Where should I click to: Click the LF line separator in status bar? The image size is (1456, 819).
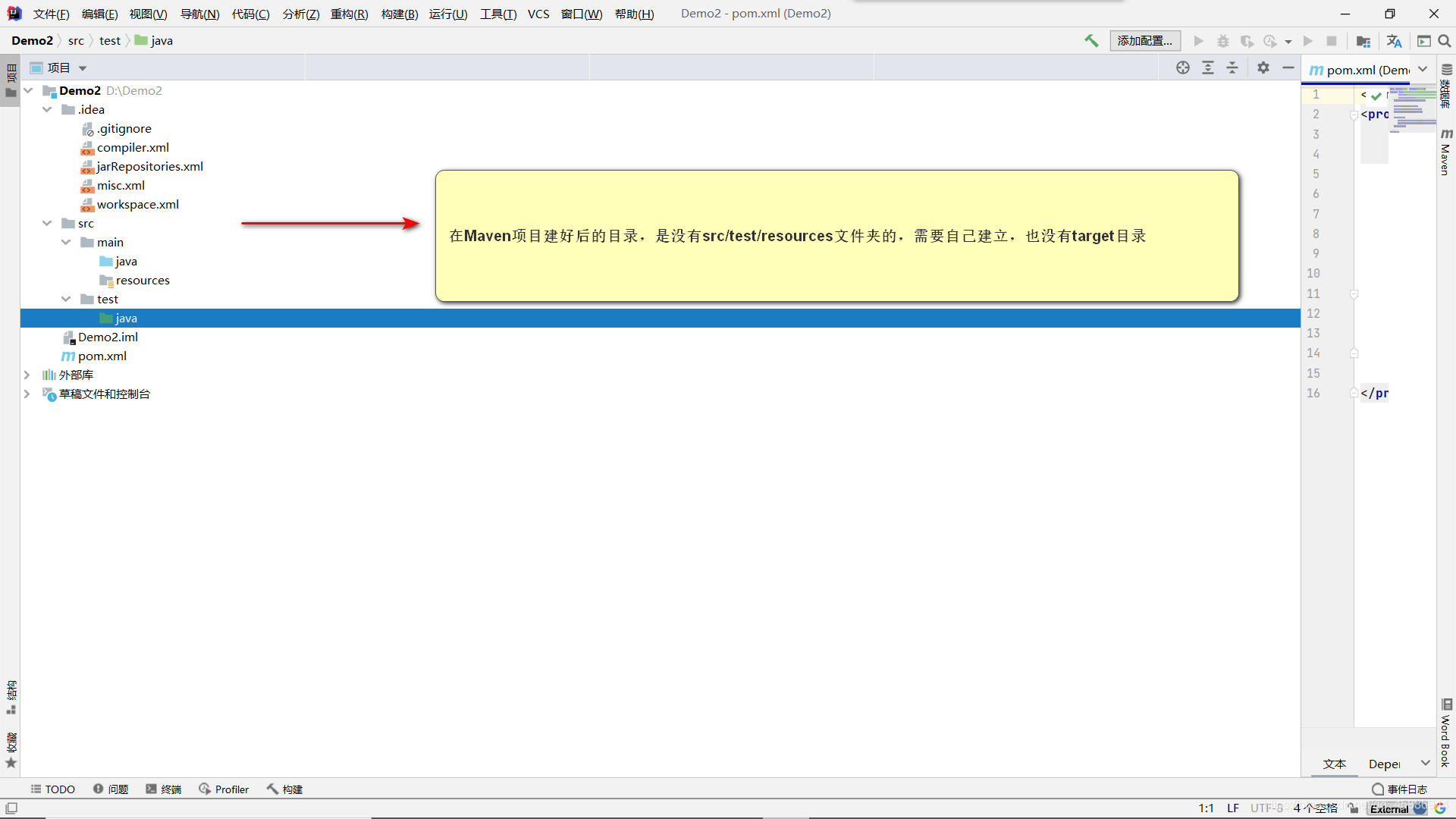(x=1233, y=808)
